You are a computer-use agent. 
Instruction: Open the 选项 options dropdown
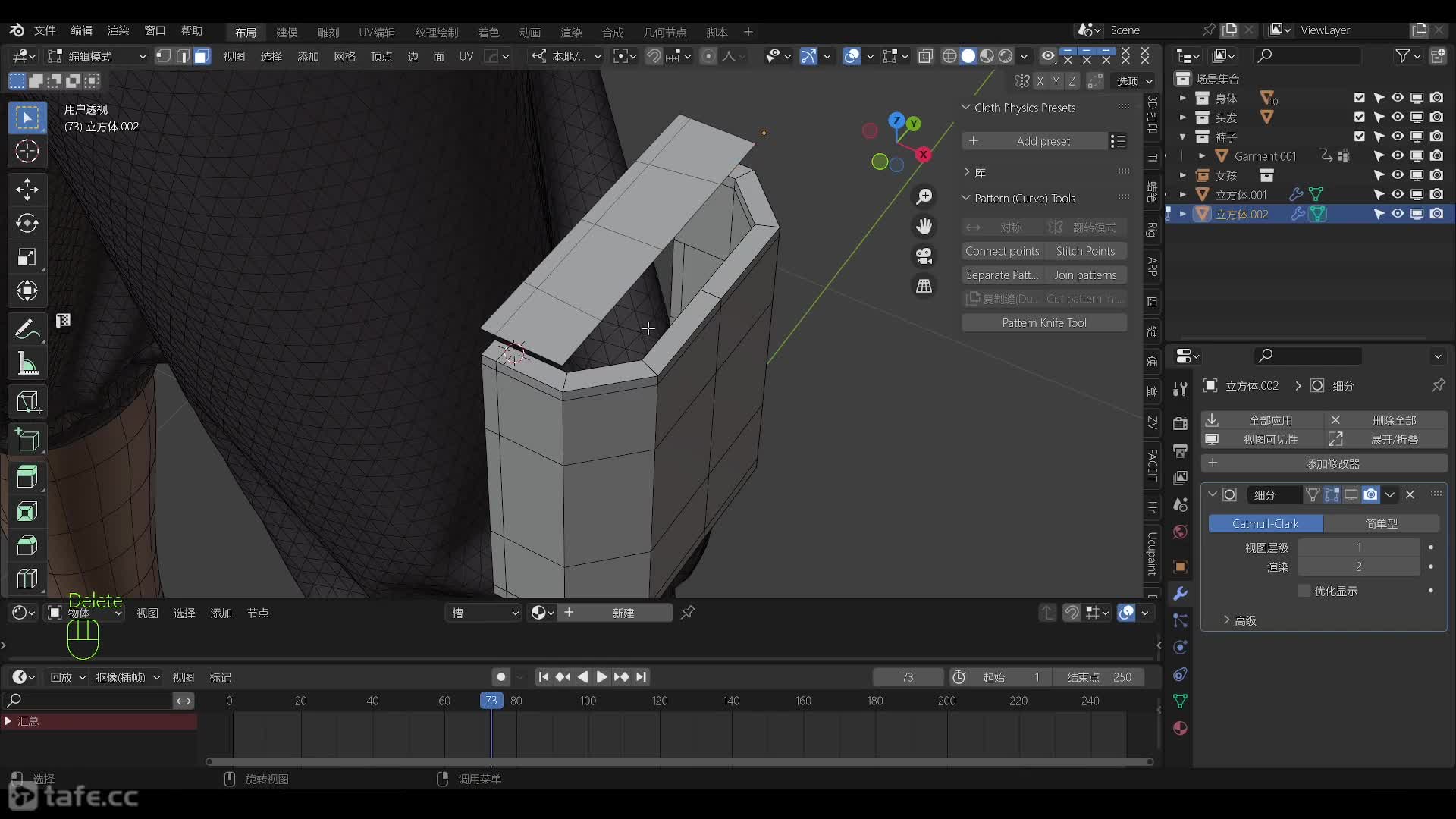coord(1134,81)
